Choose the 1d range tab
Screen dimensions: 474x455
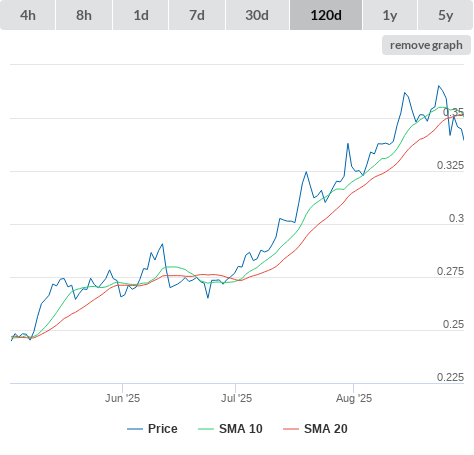[x=141, y=15]
